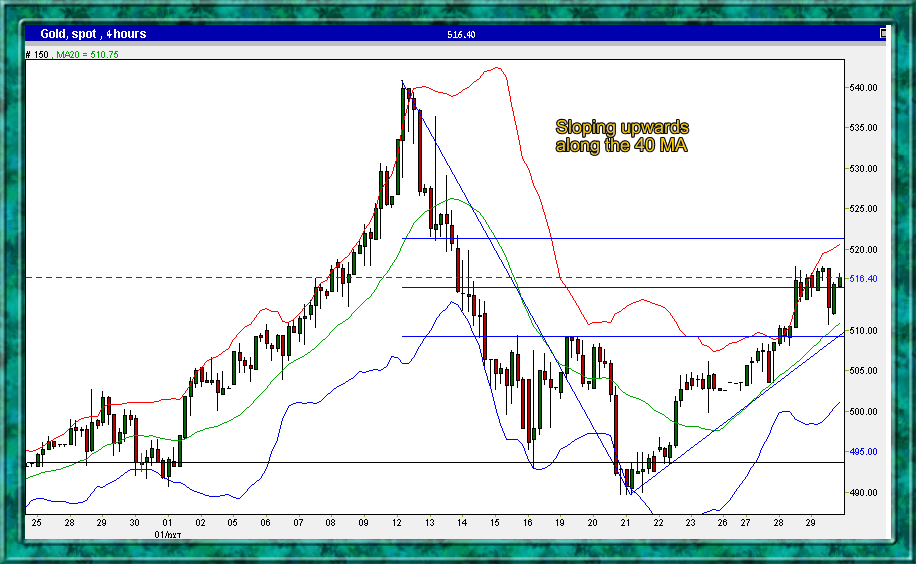Click date 25 at left end of time axis
916x564 pixels.
coord(36,523)
